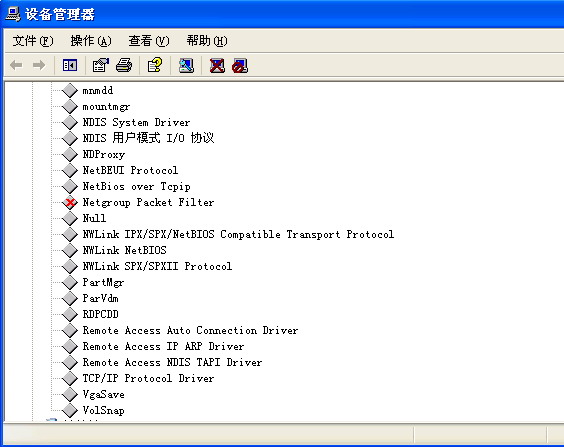Click the VolSnap device icon
This screenshot has height=447, width=564.
coord(70,410)
